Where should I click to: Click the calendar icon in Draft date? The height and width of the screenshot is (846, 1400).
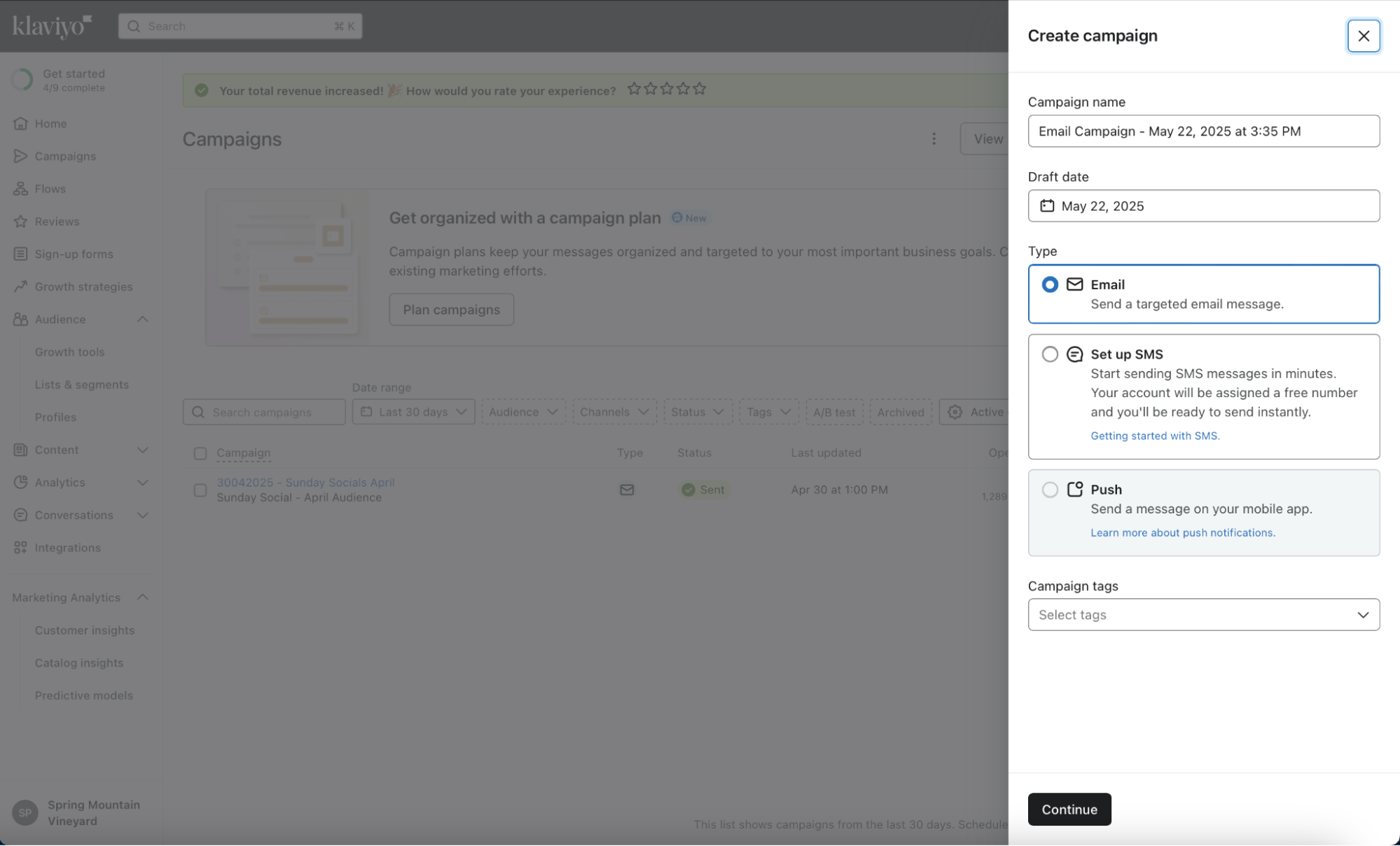pyautogui.click(x=1046, y=206)
